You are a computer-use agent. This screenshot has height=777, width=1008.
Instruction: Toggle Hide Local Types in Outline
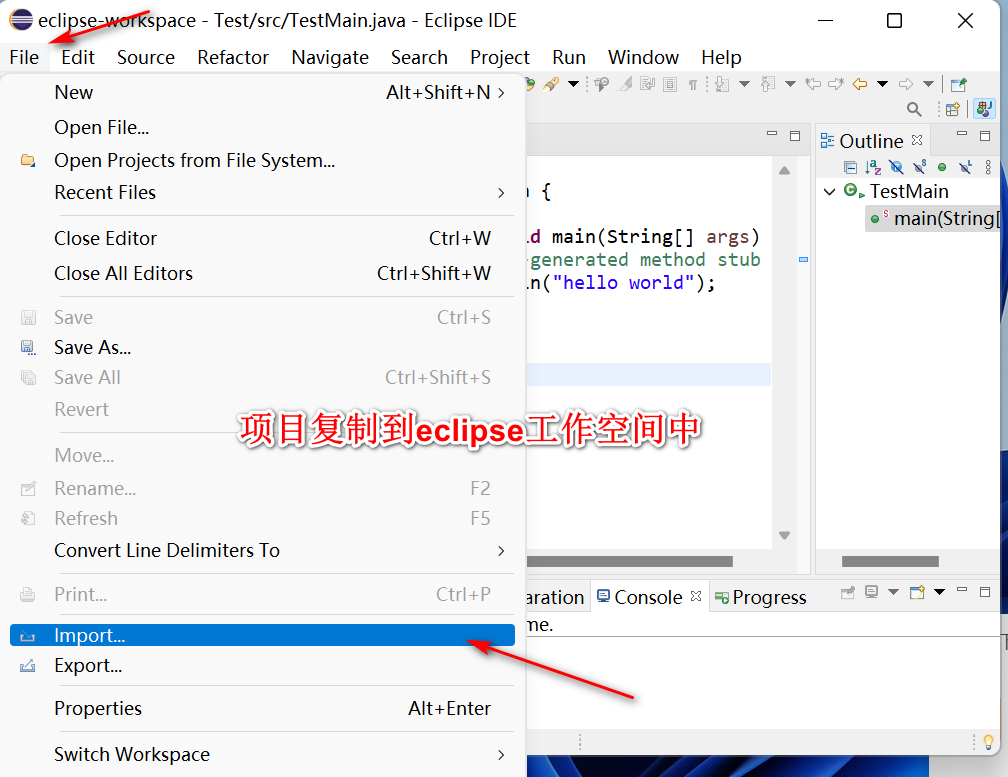coord(966,168)
